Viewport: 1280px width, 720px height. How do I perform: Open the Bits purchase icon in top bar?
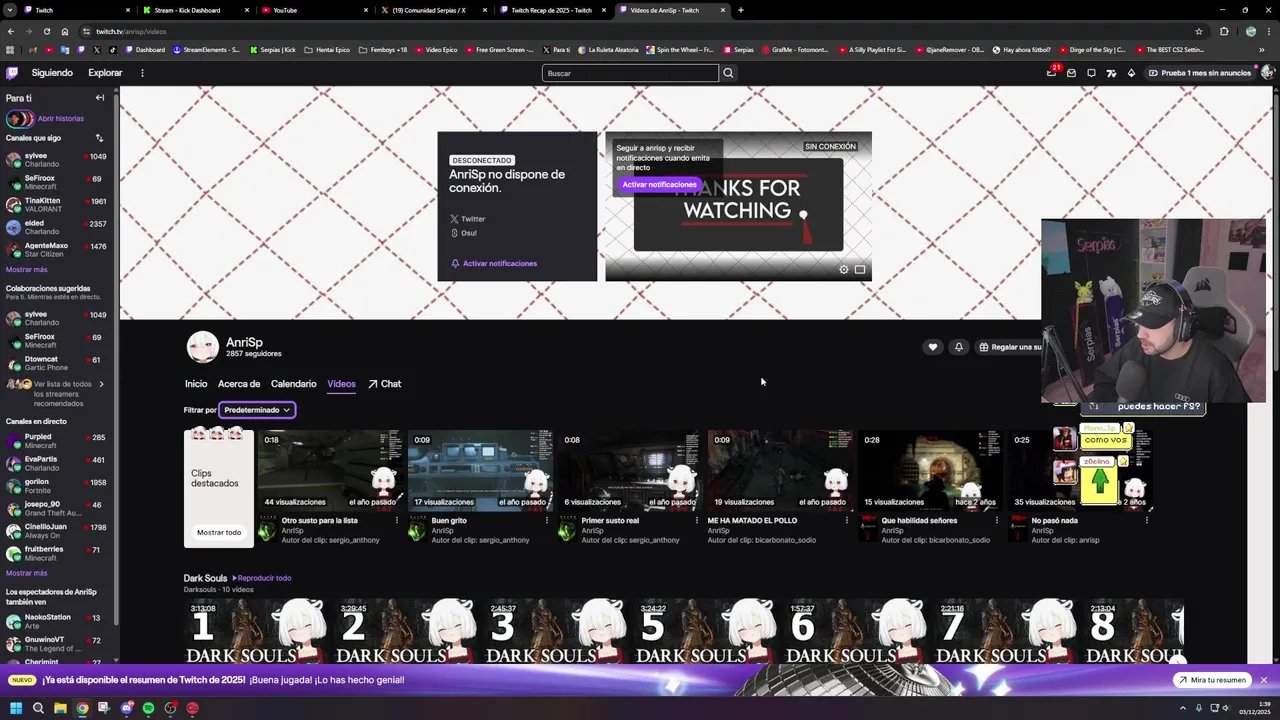point(1131,73)
